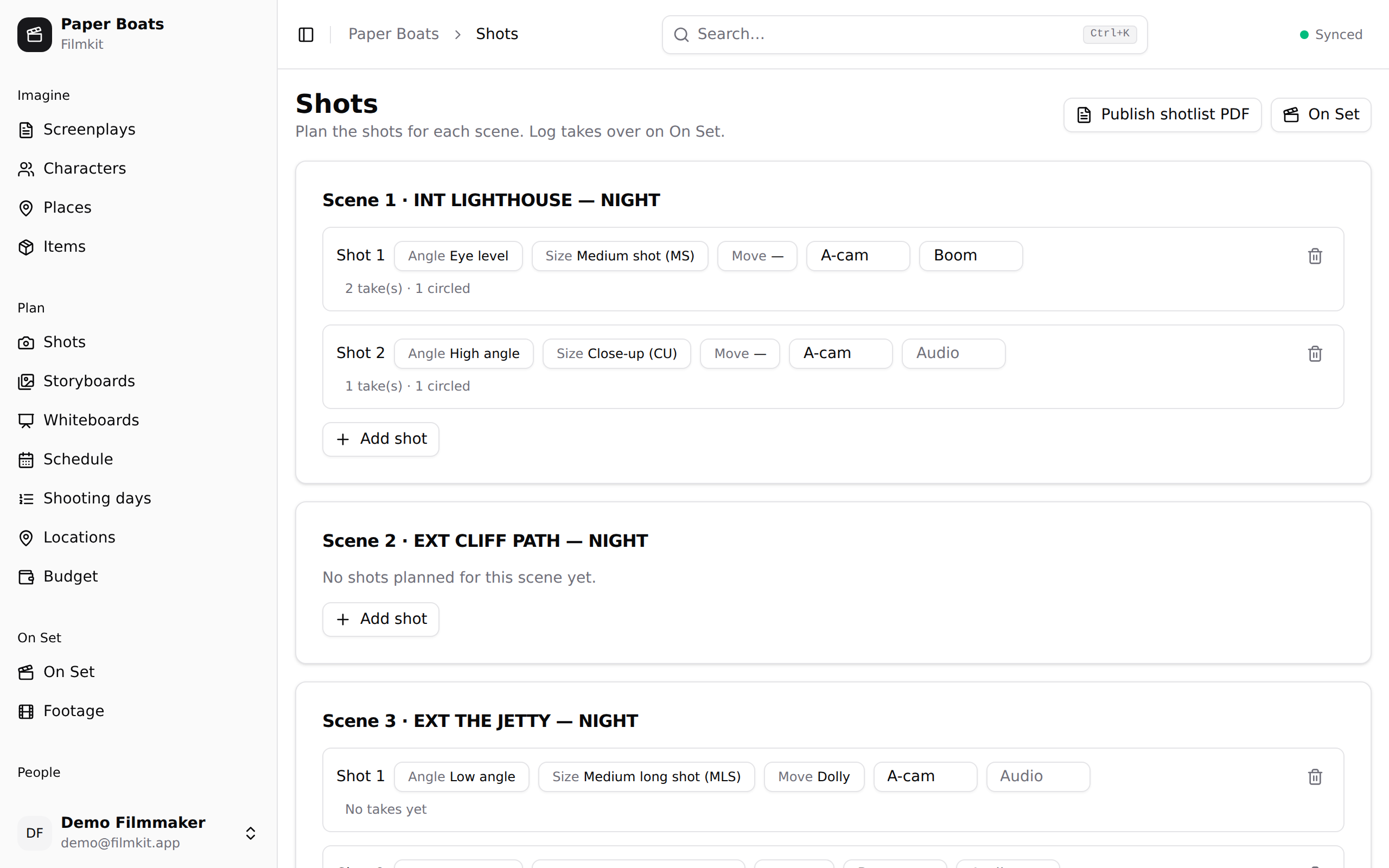This screenshot has width=1389, height=868.
Task: Click Paper Boats breadcrumb link
Action: point(393,34)
